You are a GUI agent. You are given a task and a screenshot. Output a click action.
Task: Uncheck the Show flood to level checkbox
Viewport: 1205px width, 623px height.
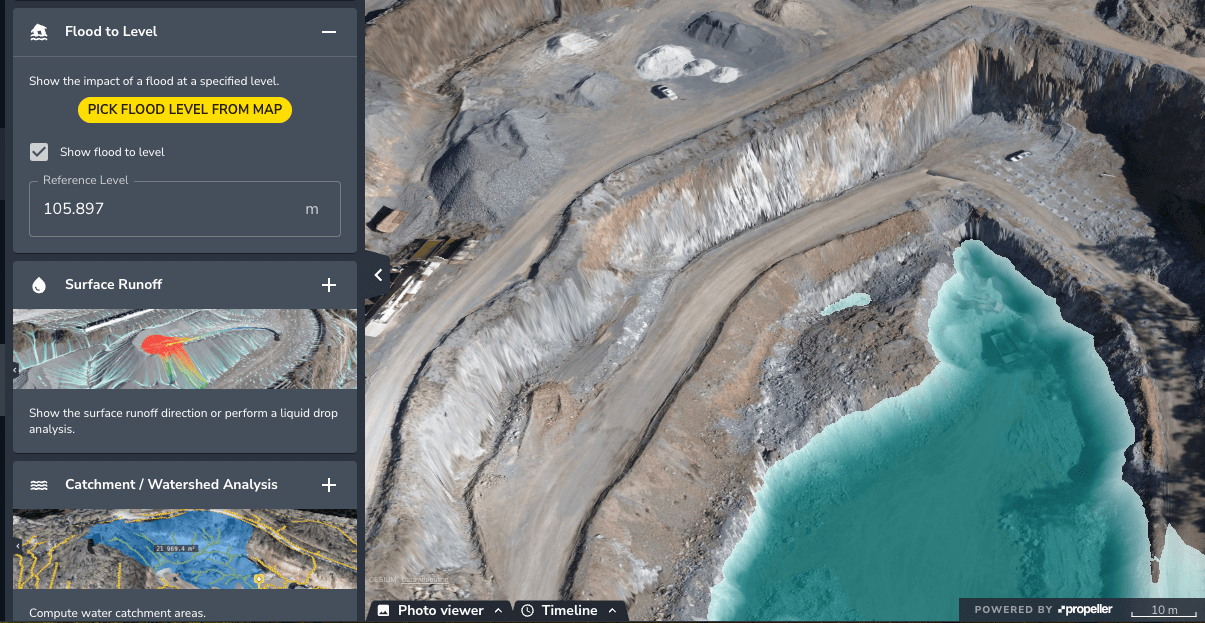tap(39, 152)
